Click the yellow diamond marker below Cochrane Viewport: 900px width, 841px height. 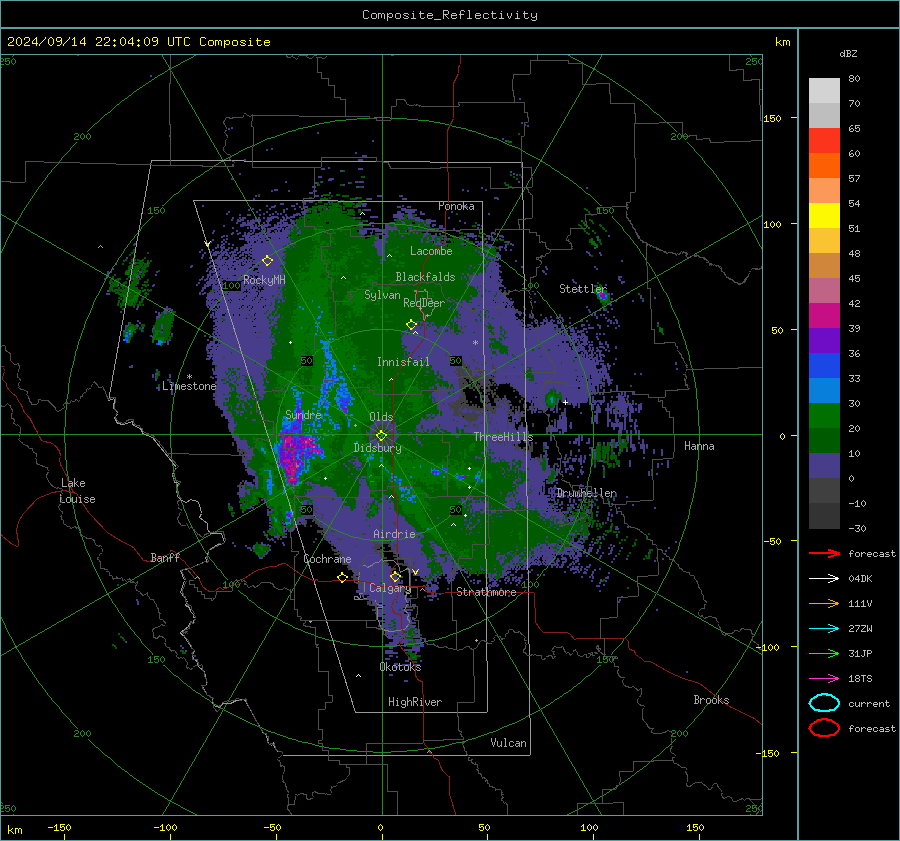(x=343, y=577)
